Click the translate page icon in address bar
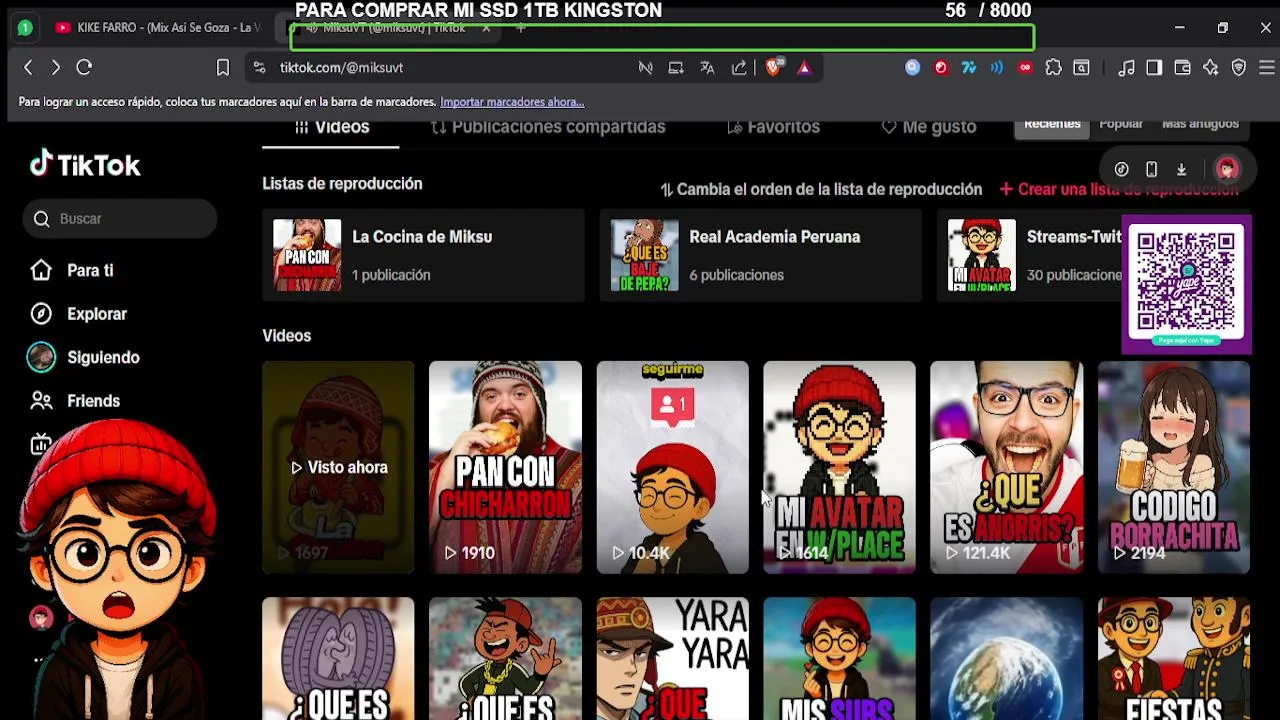Image resolution: width=1280 pixels, height=720 pixels. (707, 67)
